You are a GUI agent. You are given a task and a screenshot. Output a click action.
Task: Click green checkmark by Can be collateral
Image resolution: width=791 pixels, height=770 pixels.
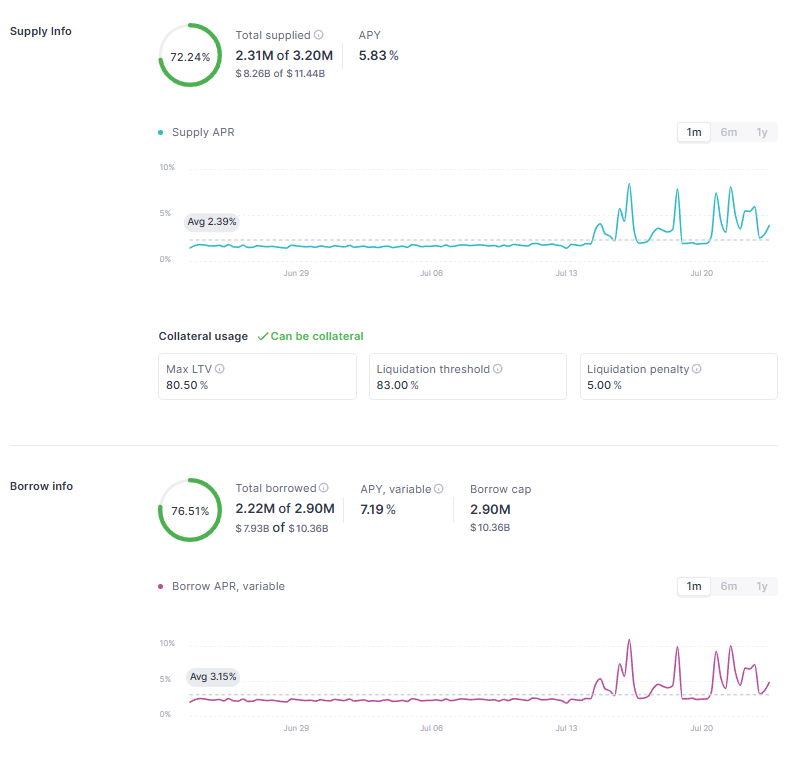[263, 337]
